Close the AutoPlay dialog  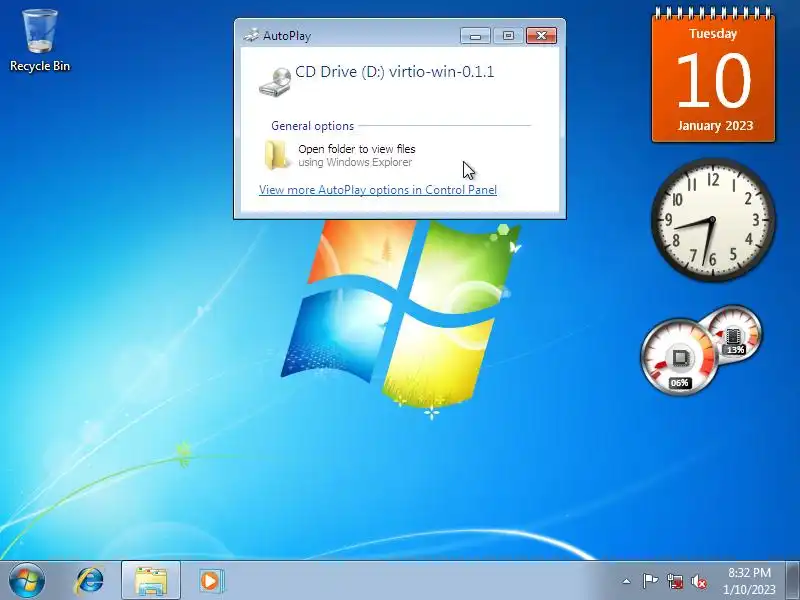tap(541, 36)
